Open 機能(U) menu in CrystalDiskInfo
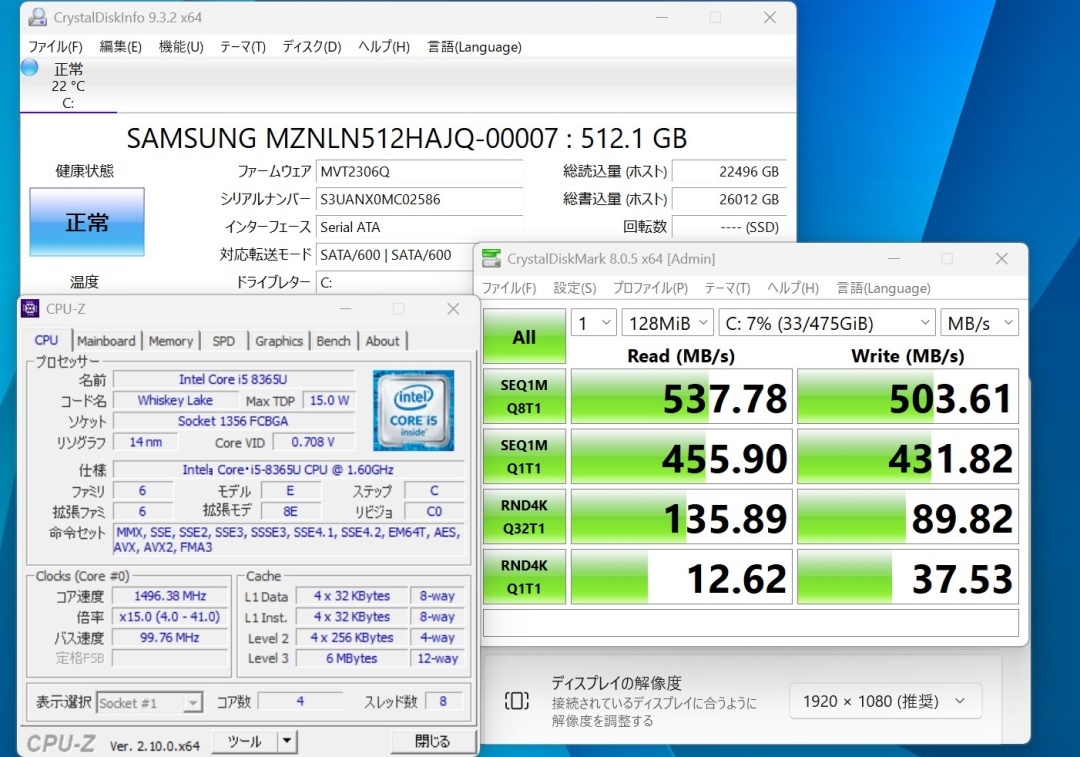1080x757 pixels. click(181, 47)
